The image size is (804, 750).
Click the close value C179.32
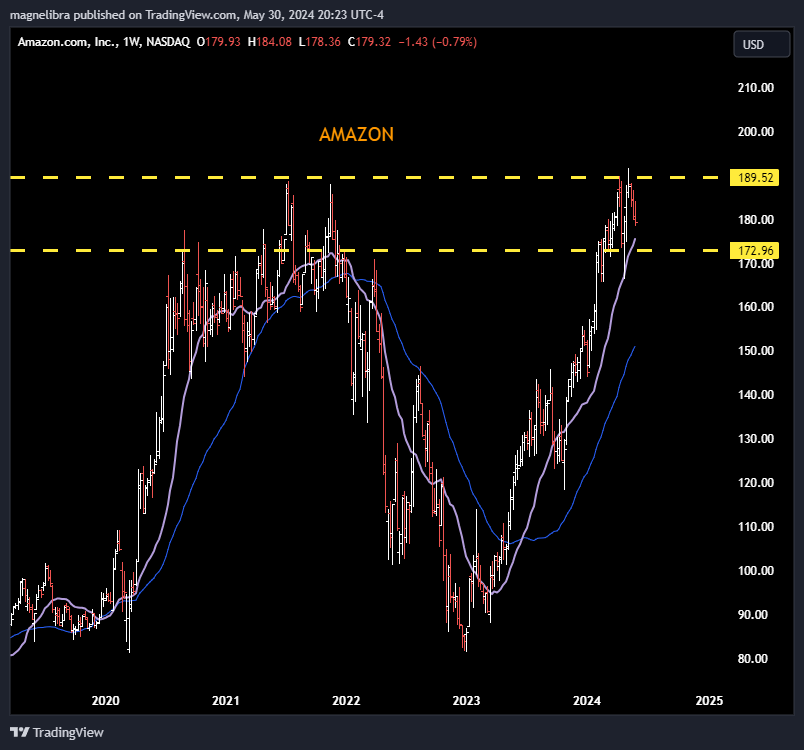[369, 42]
